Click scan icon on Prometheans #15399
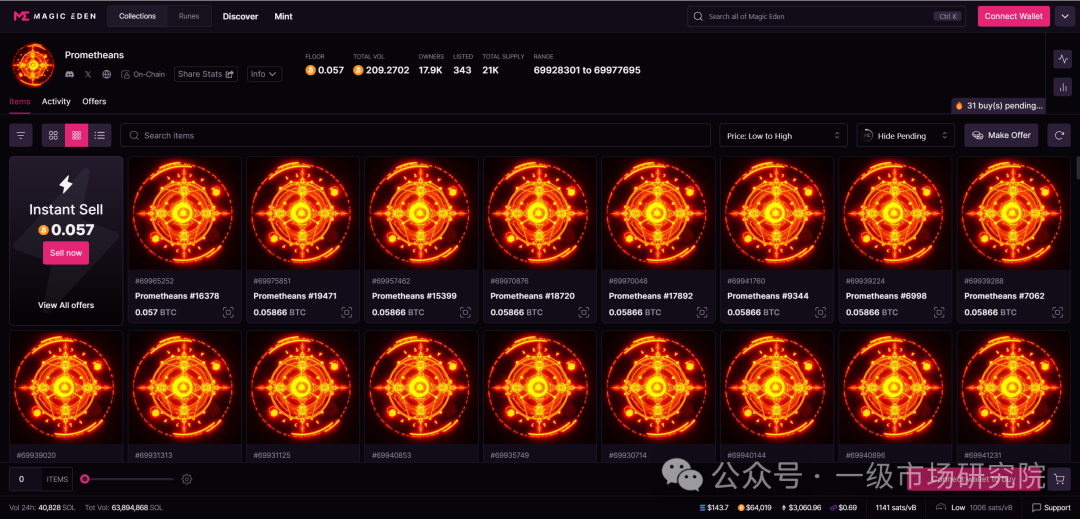Image resolution: width=1080 pixels, height=519 pixels. (465, 313)
